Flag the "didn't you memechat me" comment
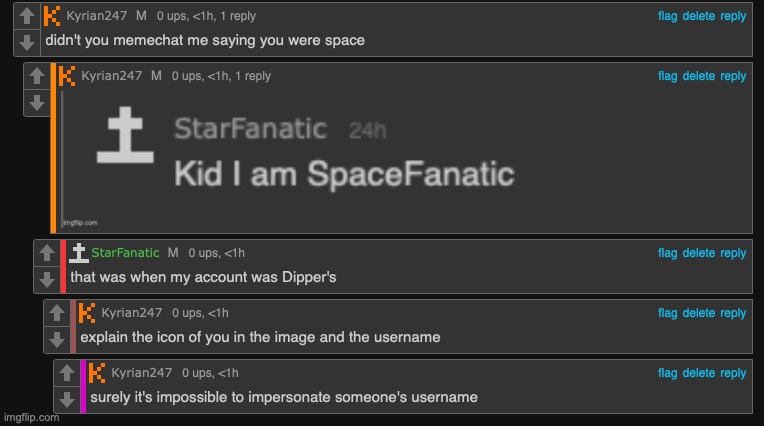 [x=667, y=17]
